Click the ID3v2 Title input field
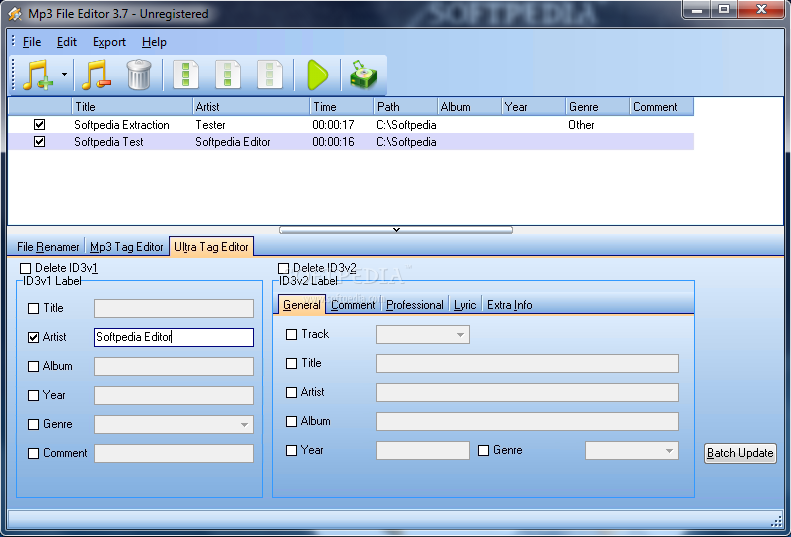 pyautogui.click(x=527, y=363)
